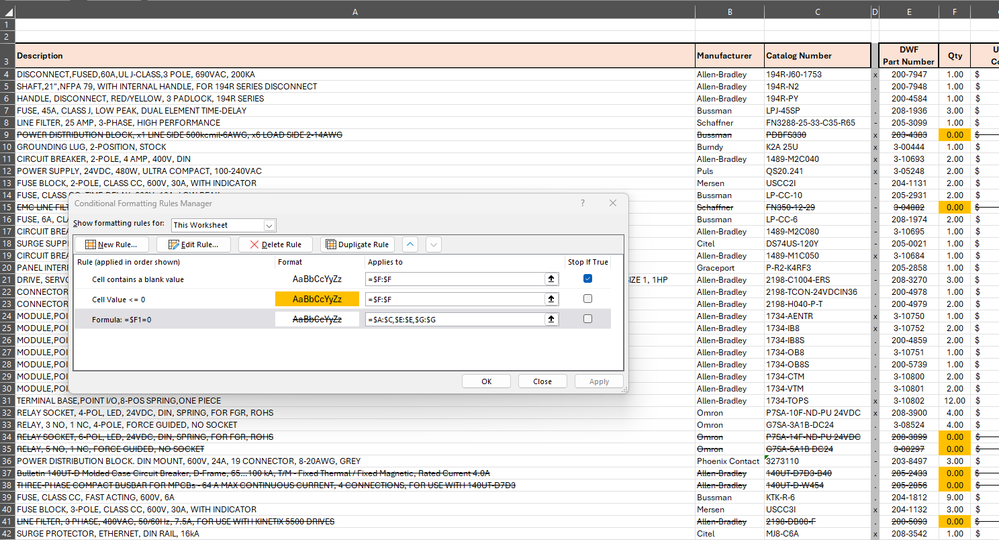Screen dimensions: 999x540
Task: Select cell with catalog number 194R-J60-1753
Action: click(x=817, y=75)
